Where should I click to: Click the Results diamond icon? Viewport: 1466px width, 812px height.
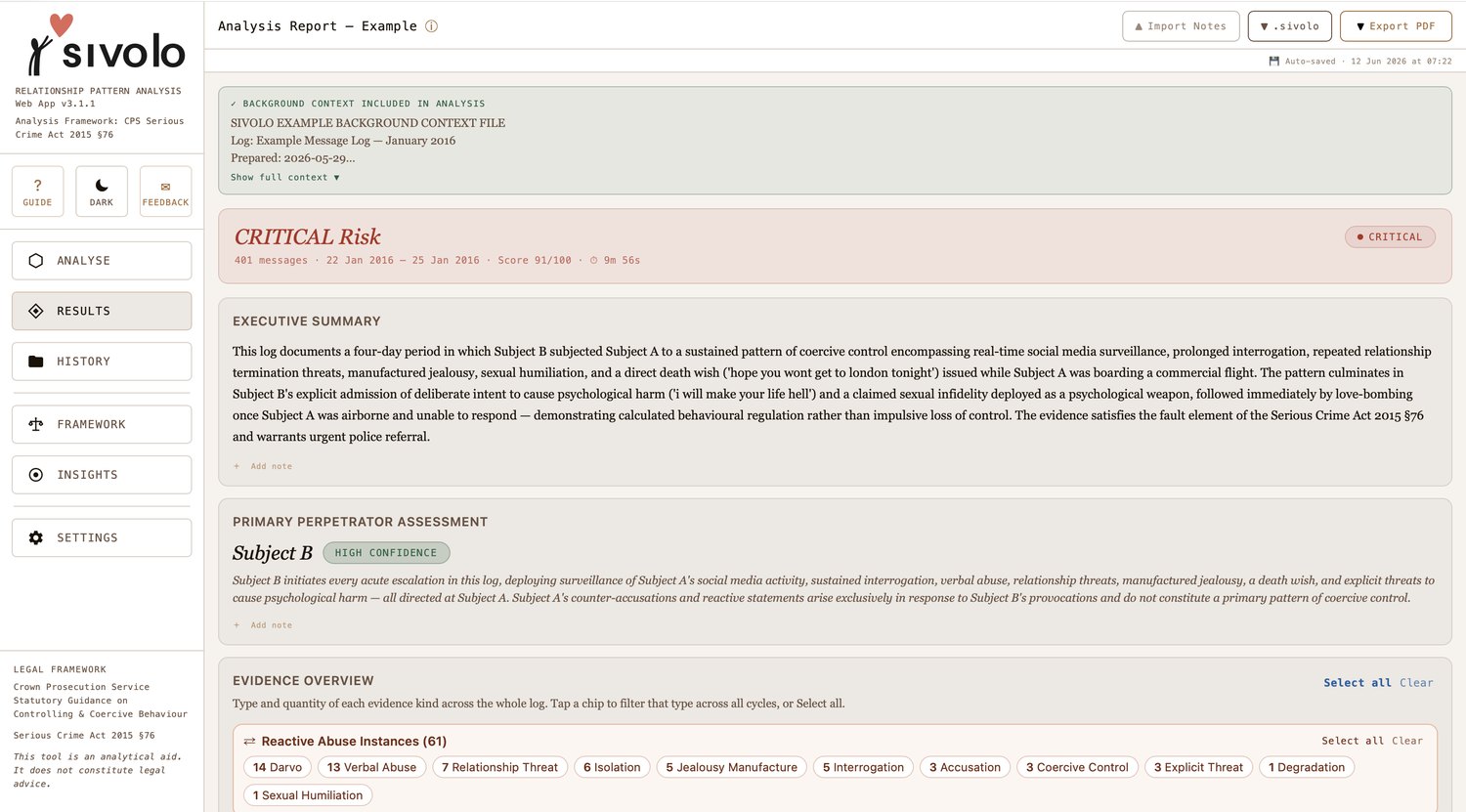(36, 311)
